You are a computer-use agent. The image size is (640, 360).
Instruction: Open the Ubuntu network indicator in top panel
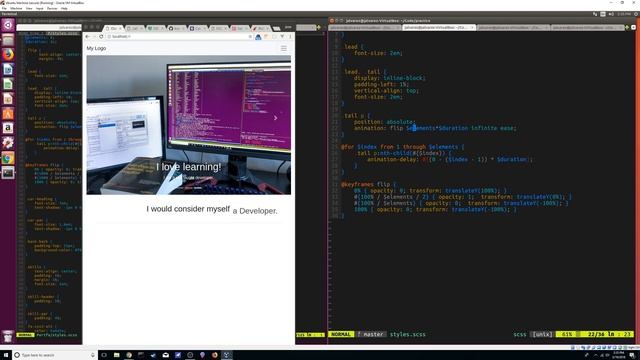(595, 14)
